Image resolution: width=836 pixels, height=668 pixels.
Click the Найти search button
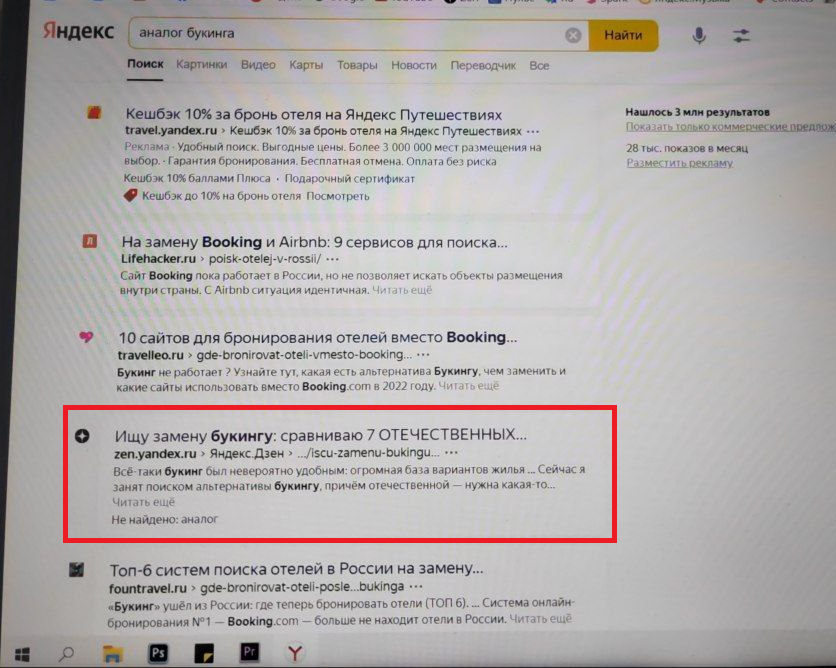pos(623,35)
